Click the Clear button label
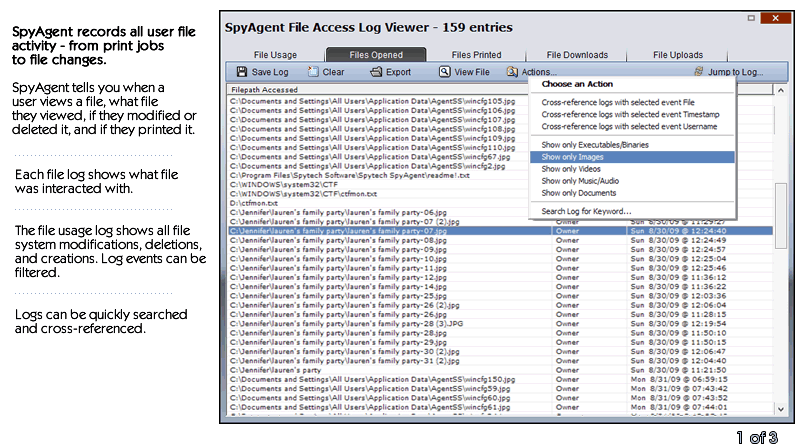 (x=333, y=72)
